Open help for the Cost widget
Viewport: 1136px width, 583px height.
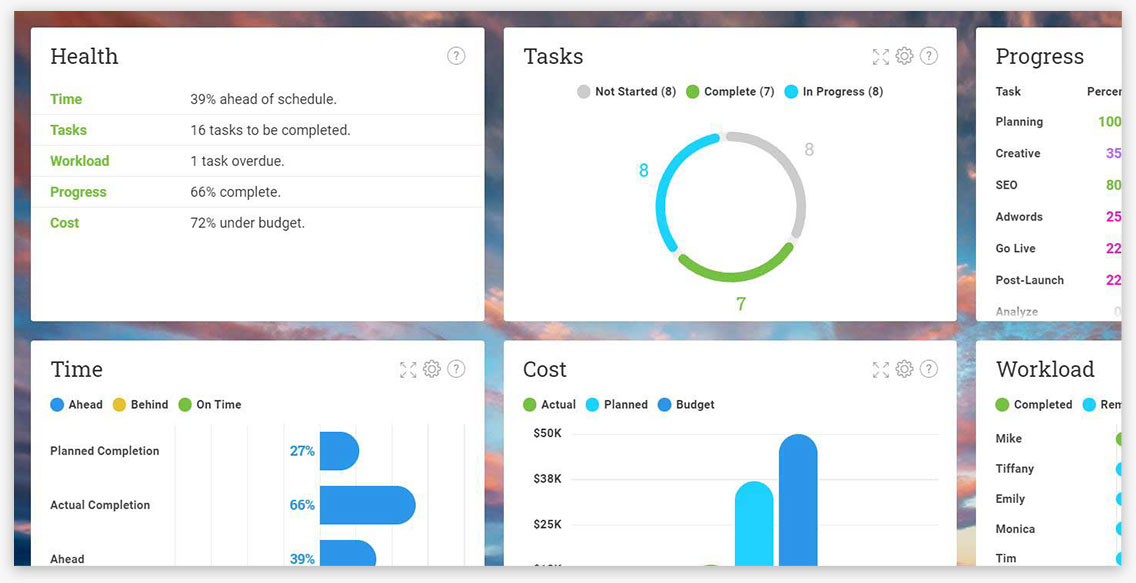coord(929,369)
